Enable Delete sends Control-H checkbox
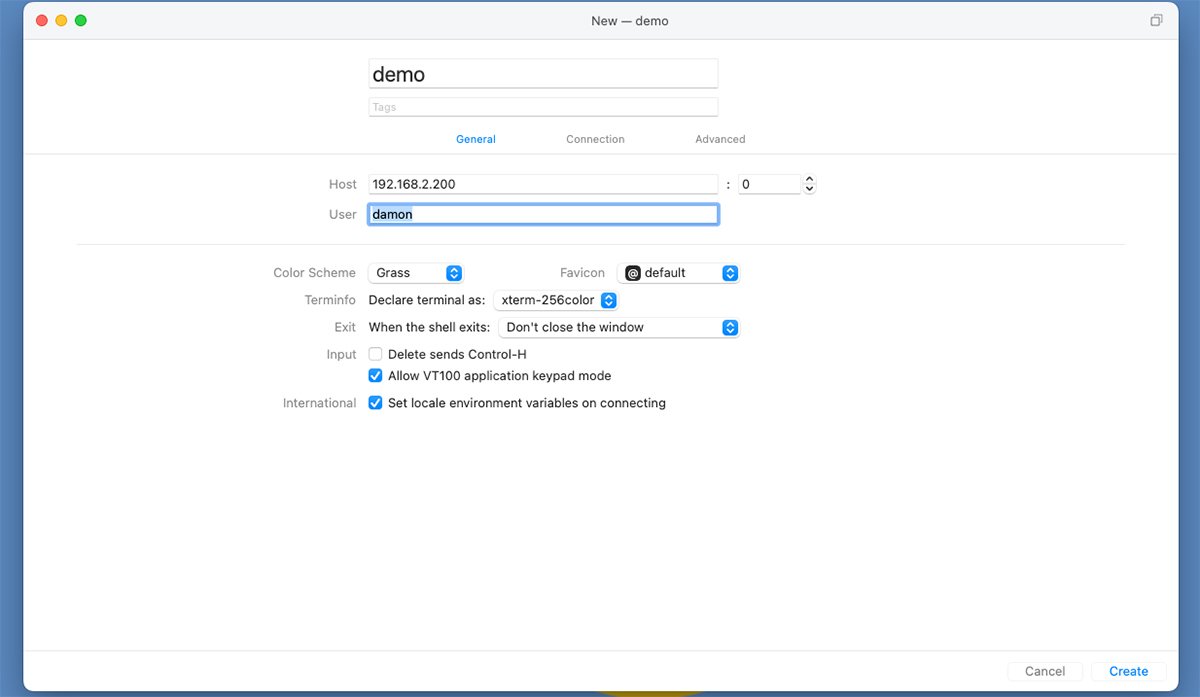The height and width of the screenshot is (697, 1200). click(376, 354)
